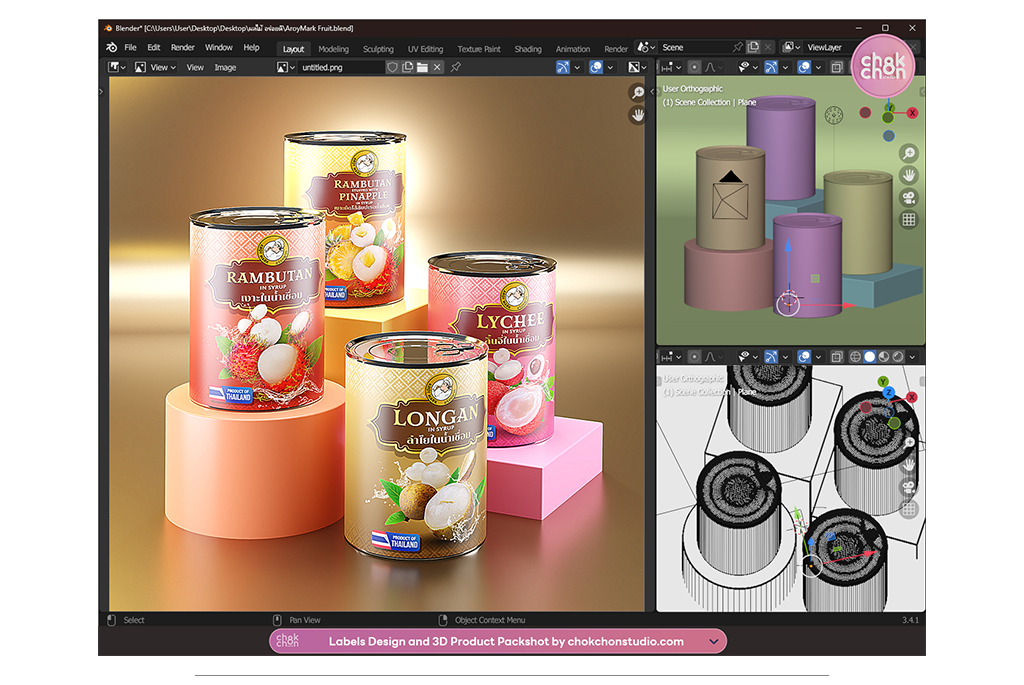Open an image with the folder icon
This screenshot has height=685, width=1024.
(x=423, y=67)
